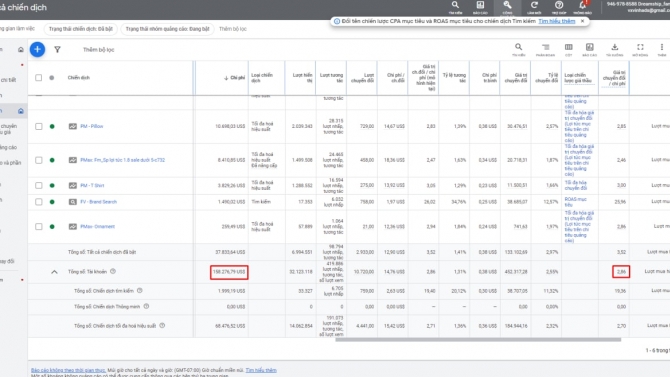Screen dimensions: 670x377
Task: Click Thêm bộ lọc field beside funnel
Action: pos(99,50)
